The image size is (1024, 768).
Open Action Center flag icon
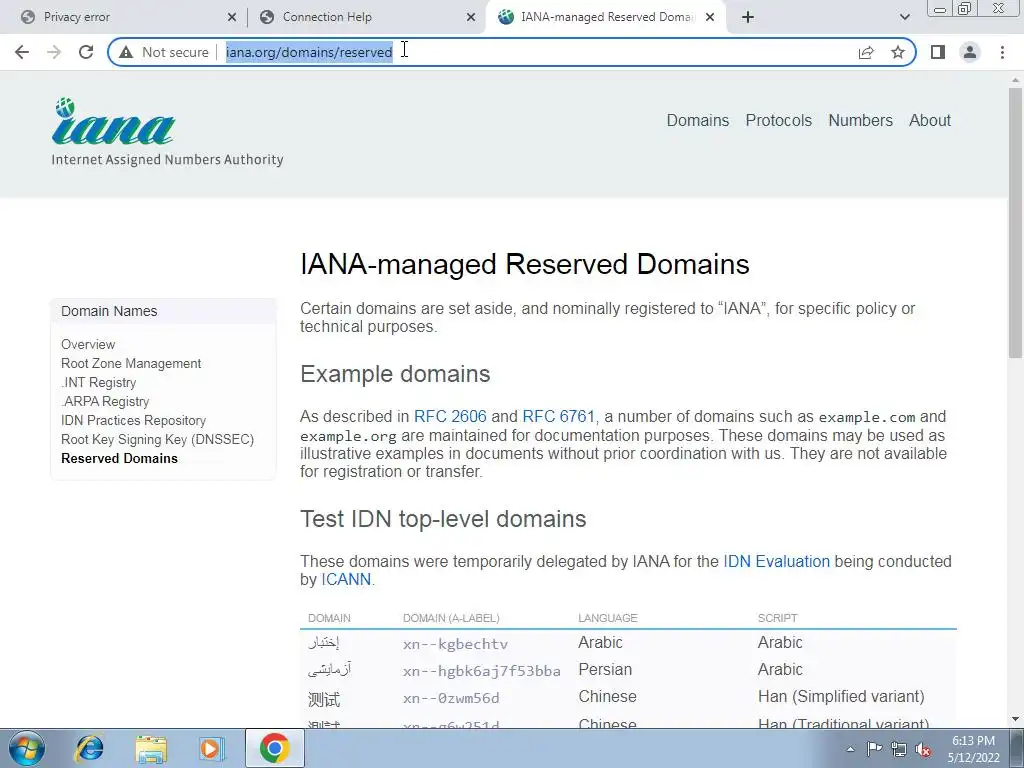coord(874,748)
